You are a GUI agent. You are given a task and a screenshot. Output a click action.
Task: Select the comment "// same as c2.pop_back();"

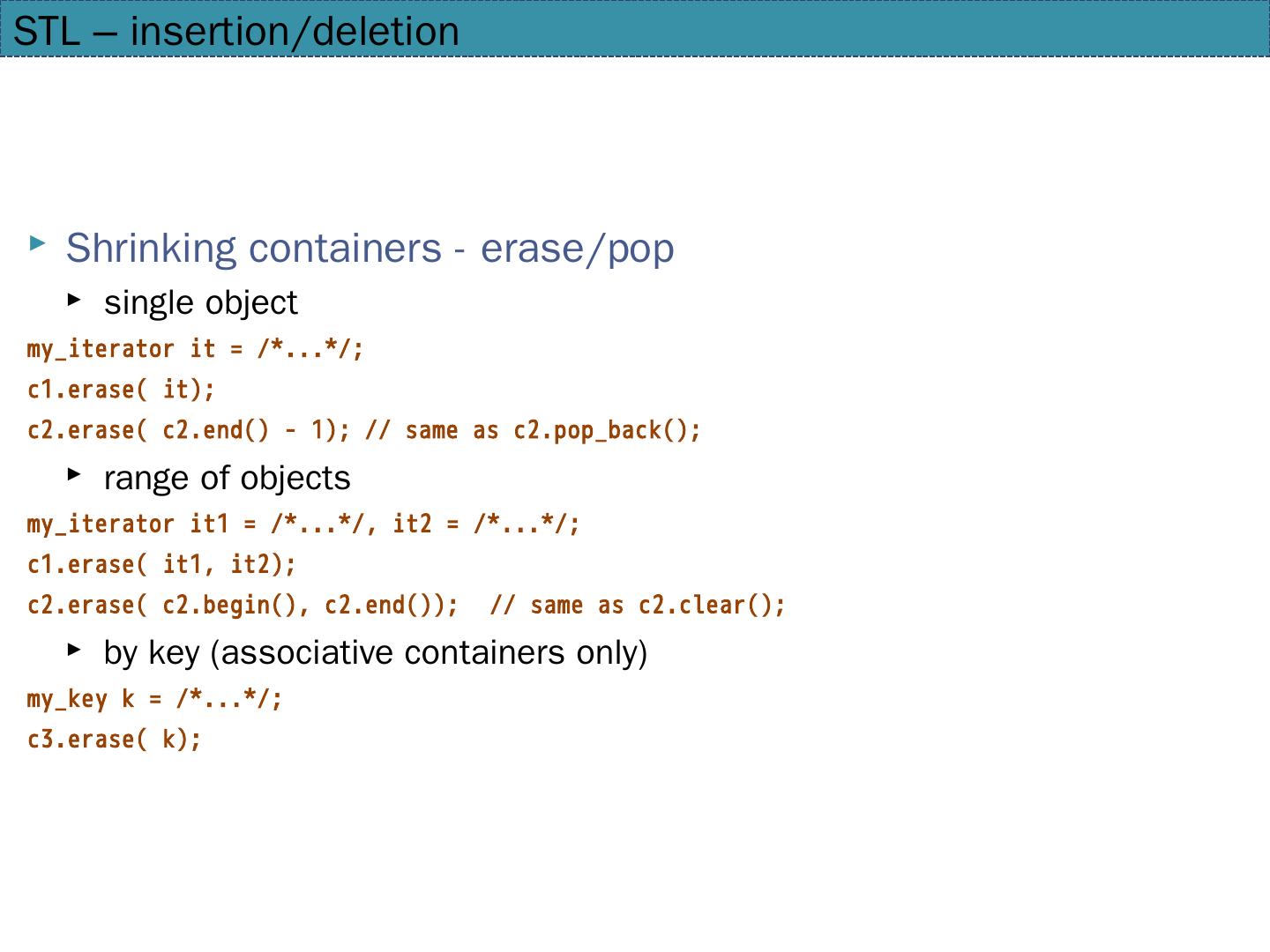[533, 430]
